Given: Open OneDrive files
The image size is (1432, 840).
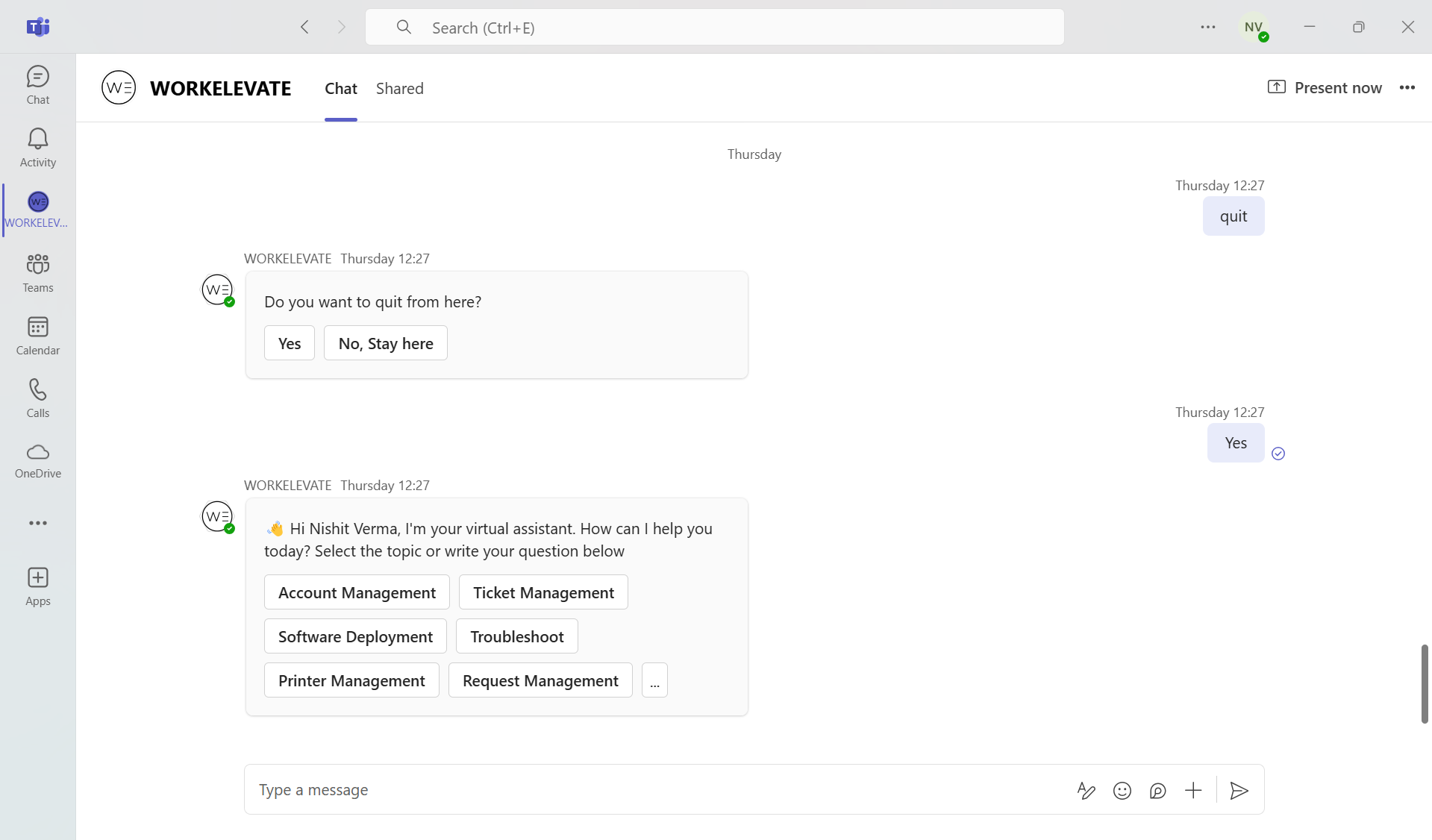Looking at the screenshot, I should [37, 460].
